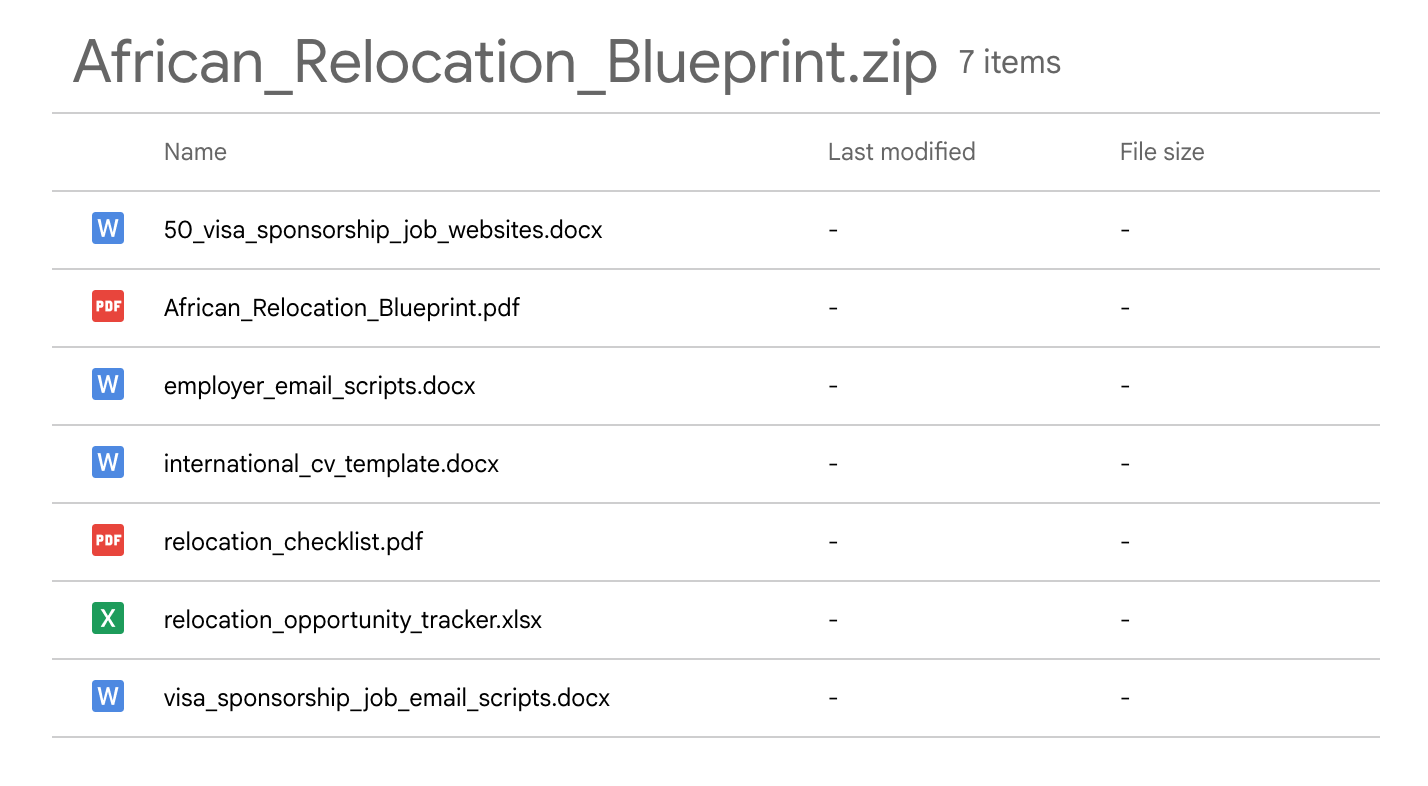The image size is (1428, 786).
Task: Open relocation_checklist.pdf file name
Action: click(293, 542)
